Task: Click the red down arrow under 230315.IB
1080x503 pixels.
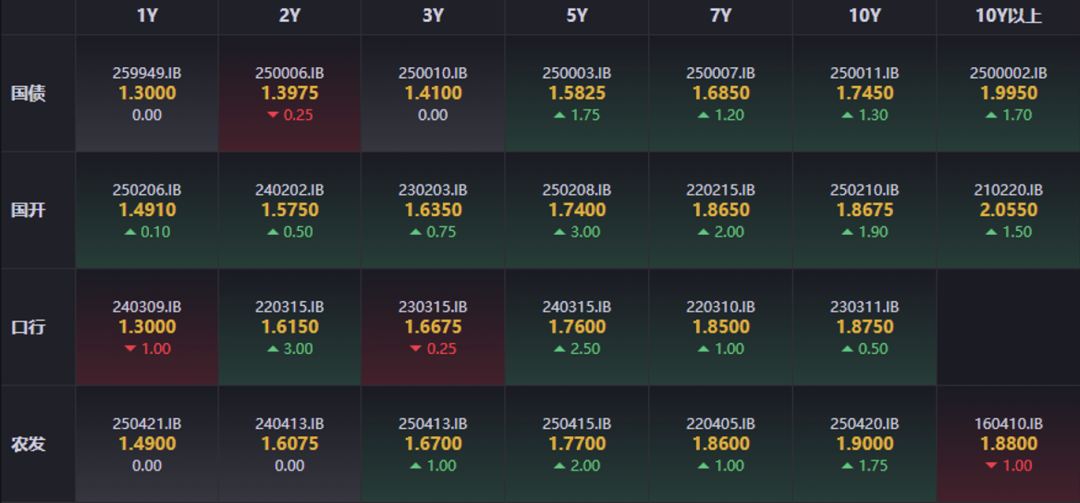Action: (415, 349)
